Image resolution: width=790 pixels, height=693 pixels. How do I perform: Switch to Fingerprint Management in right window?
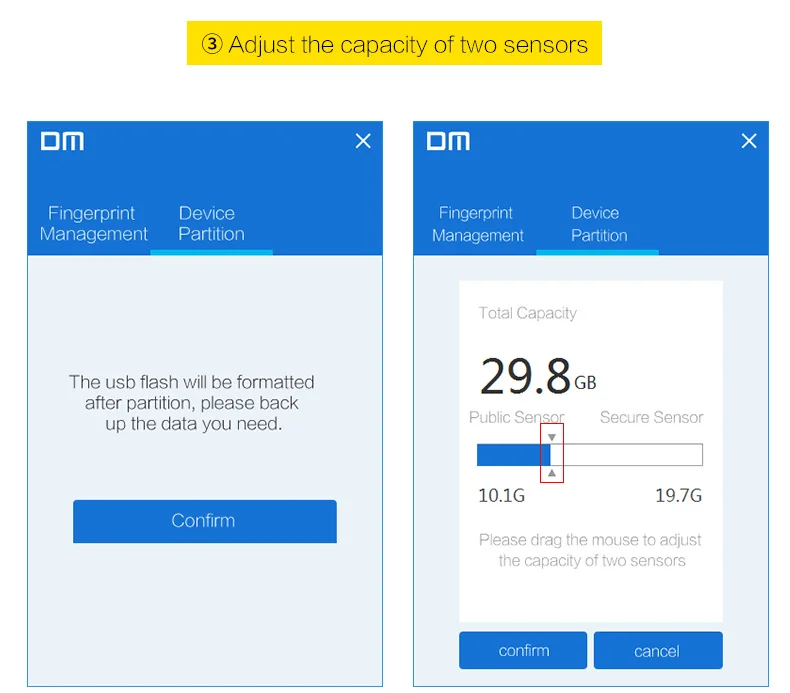click(477, 224)
